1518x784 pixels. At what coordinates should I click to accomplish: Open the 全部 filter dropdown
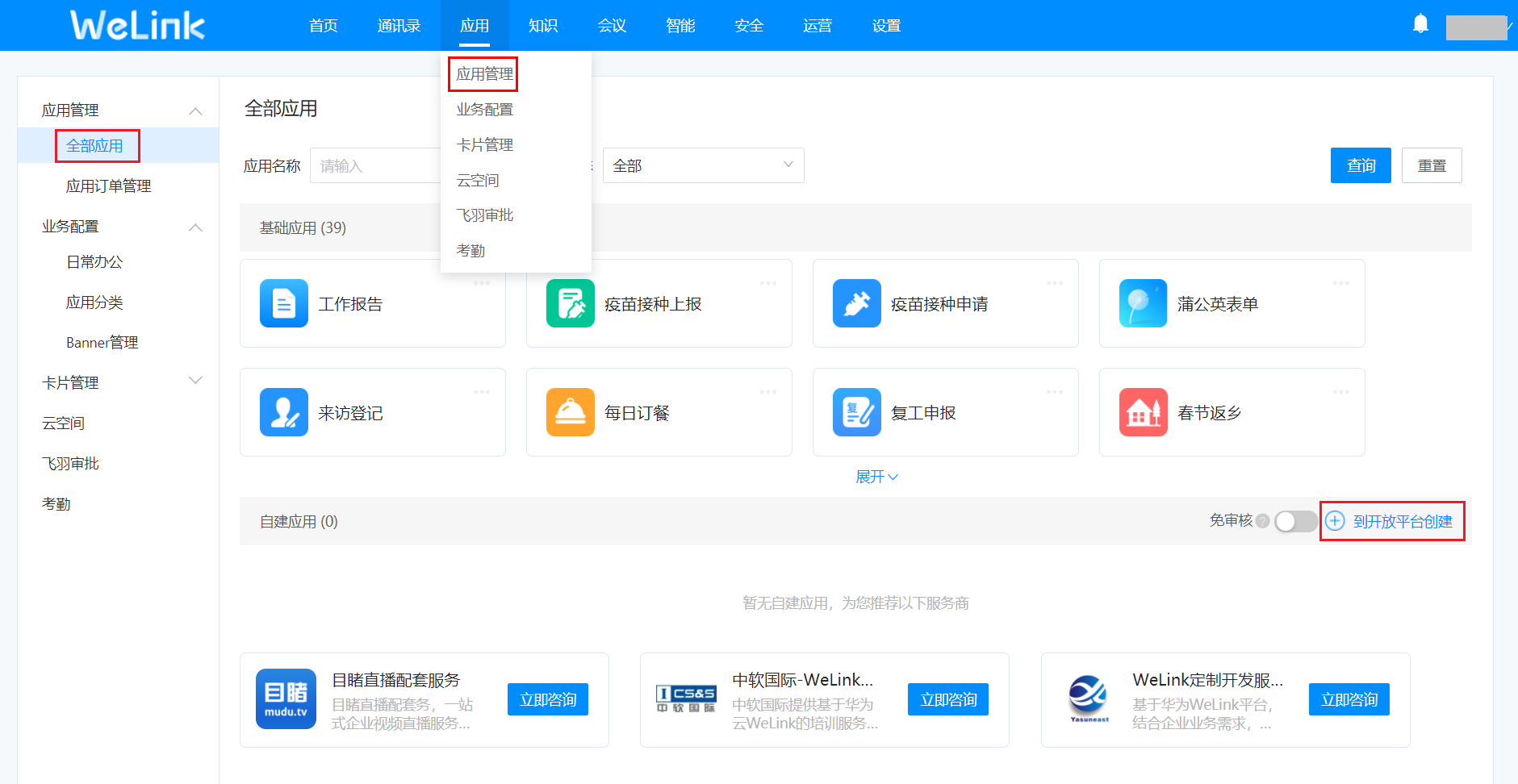click(702, 165)
